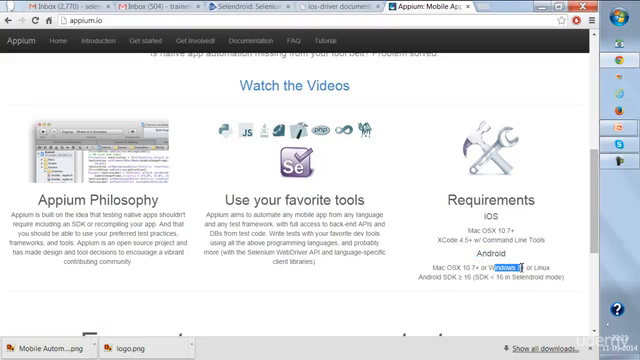This screenshot has height=360, width=640.
Task: Open downloaded logo.png file
Action: (x=143, y=349)
